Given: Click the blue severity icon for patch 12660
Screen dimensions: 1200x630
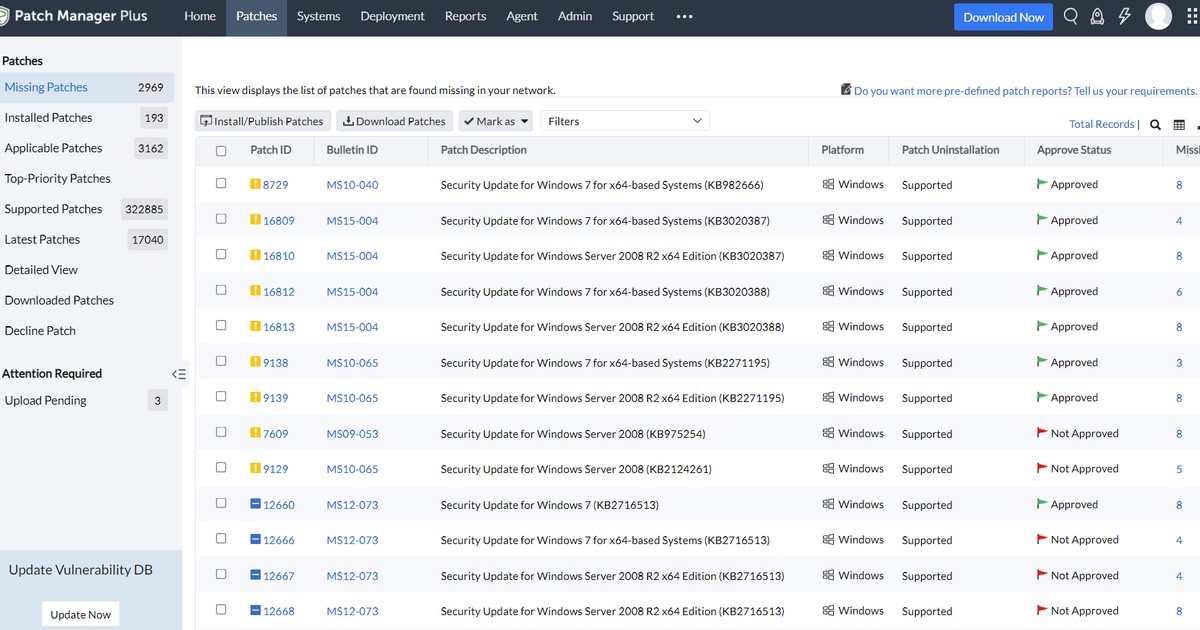Looking at the screenshot, I should (x=255, y=504).
